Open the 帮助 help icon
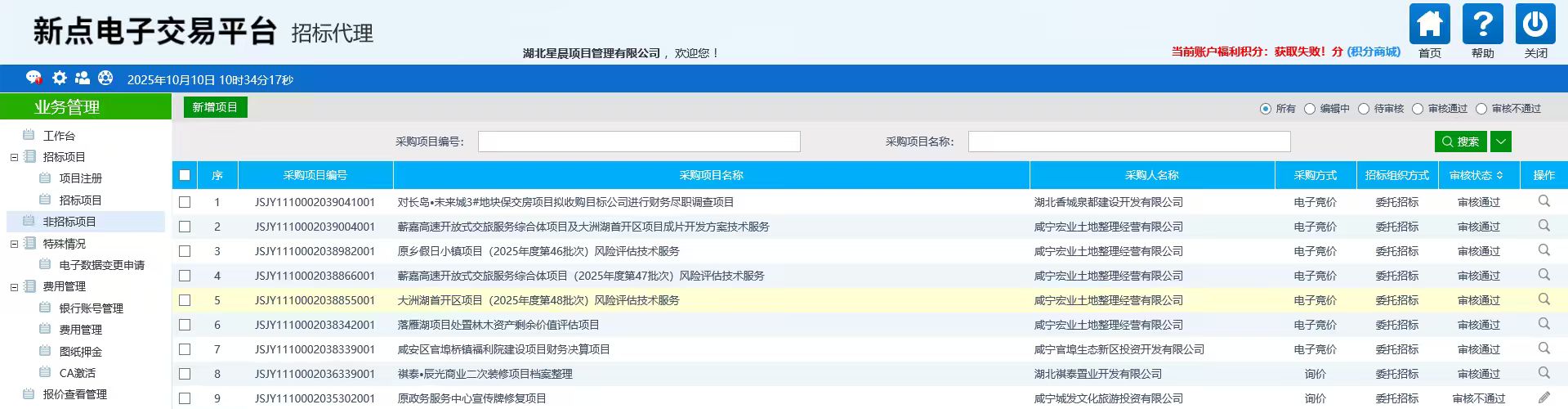Viewport: 1568px width, 409px height. tap(1482, 25)
